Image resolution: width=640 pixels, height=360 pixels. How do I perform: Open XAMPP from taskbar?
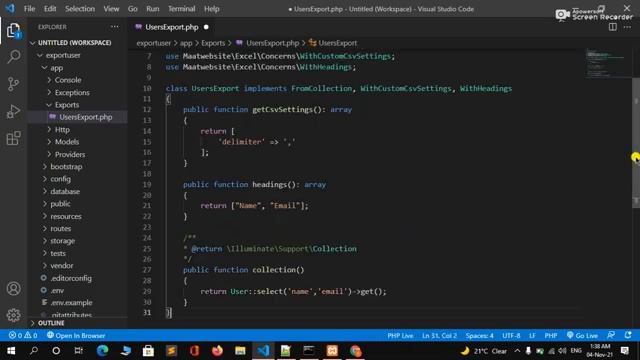[x=332, y=351]
